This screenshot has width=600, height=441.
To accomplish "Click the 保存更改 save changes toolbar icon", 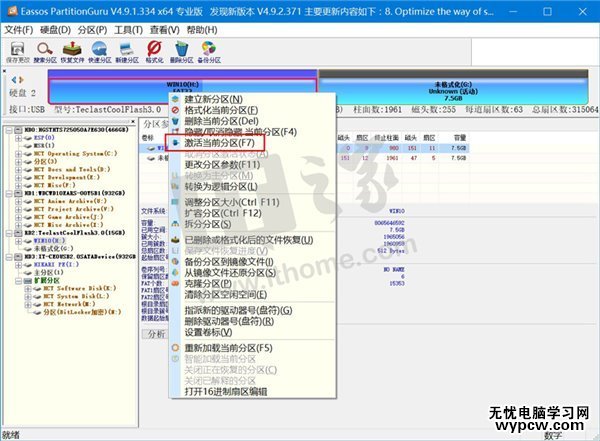I will (x=18, y=52).
